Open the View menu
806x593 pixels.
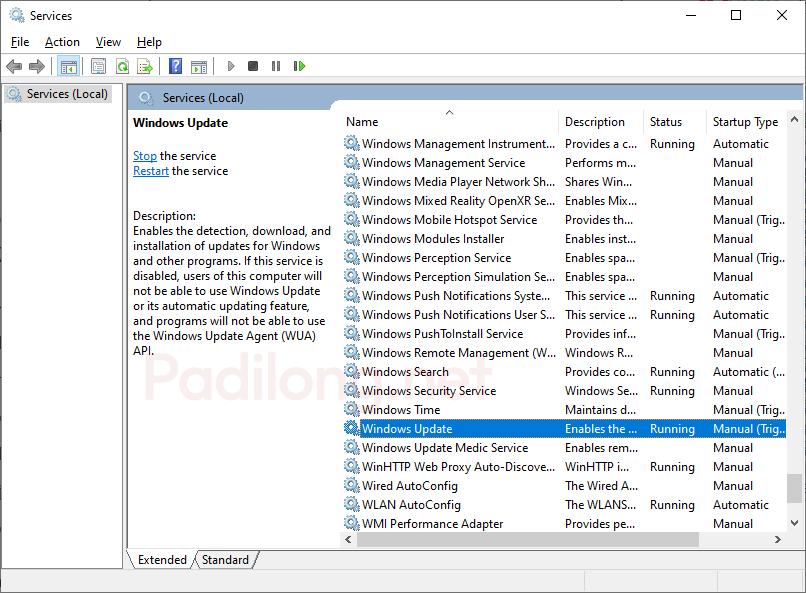tap(107, 41)
